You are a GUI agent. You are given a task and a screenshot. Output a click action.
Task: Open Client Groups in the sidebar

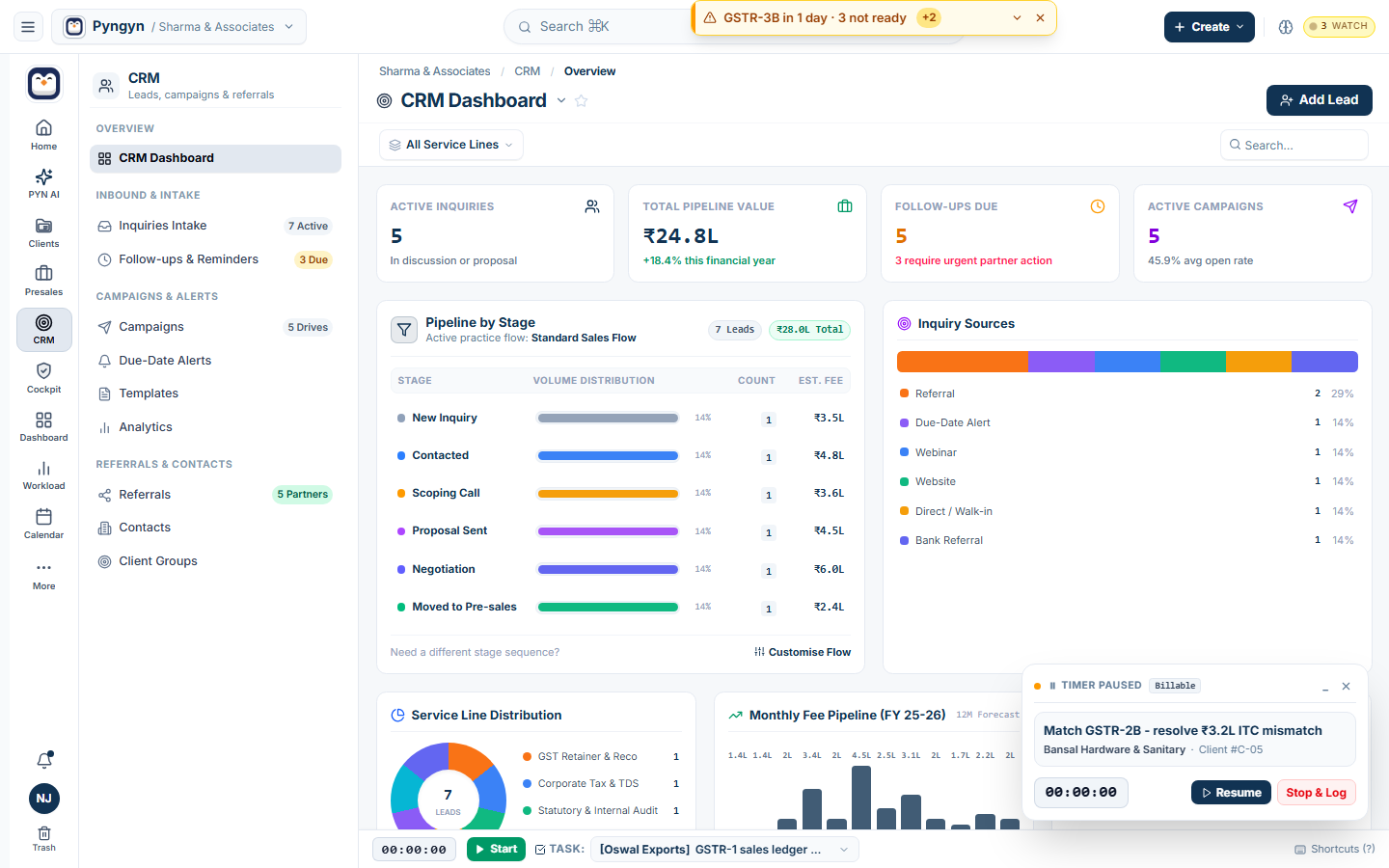215,561
